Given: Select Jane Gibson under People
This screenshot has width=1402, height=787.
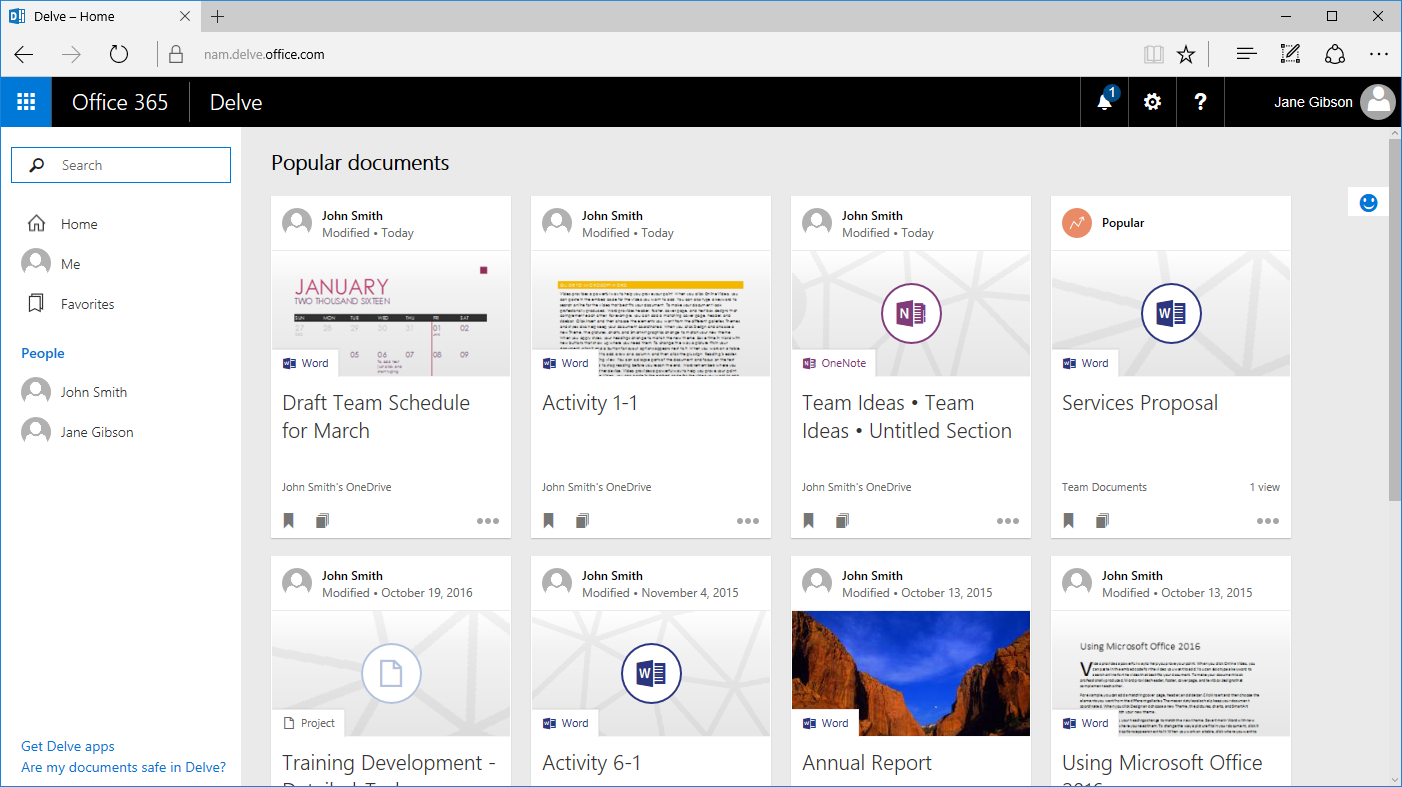Looking at the screenshot, I should pyautogui.click(x=78, y=432).
